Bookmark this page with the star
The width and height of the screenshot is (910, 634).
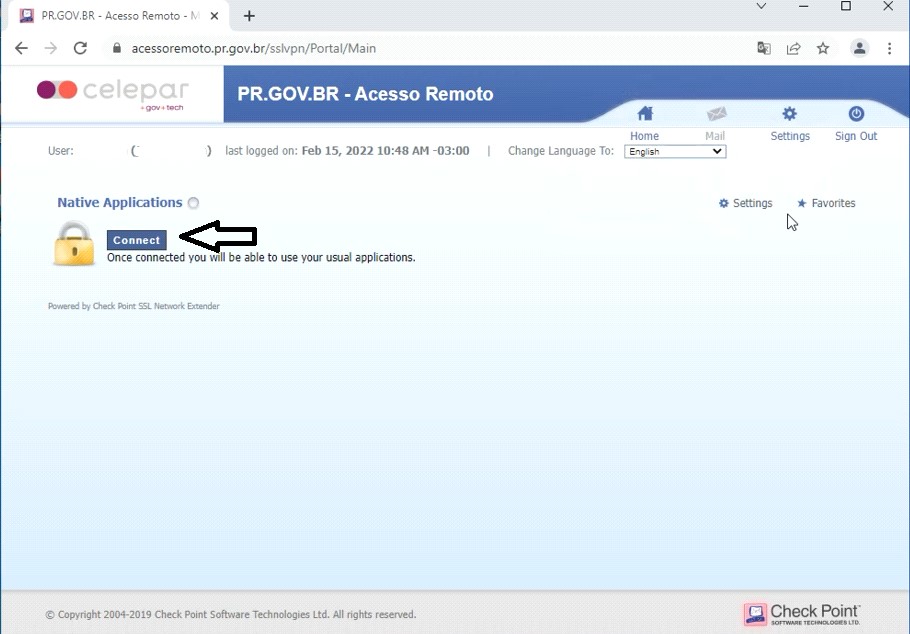(x=823, y=48)
